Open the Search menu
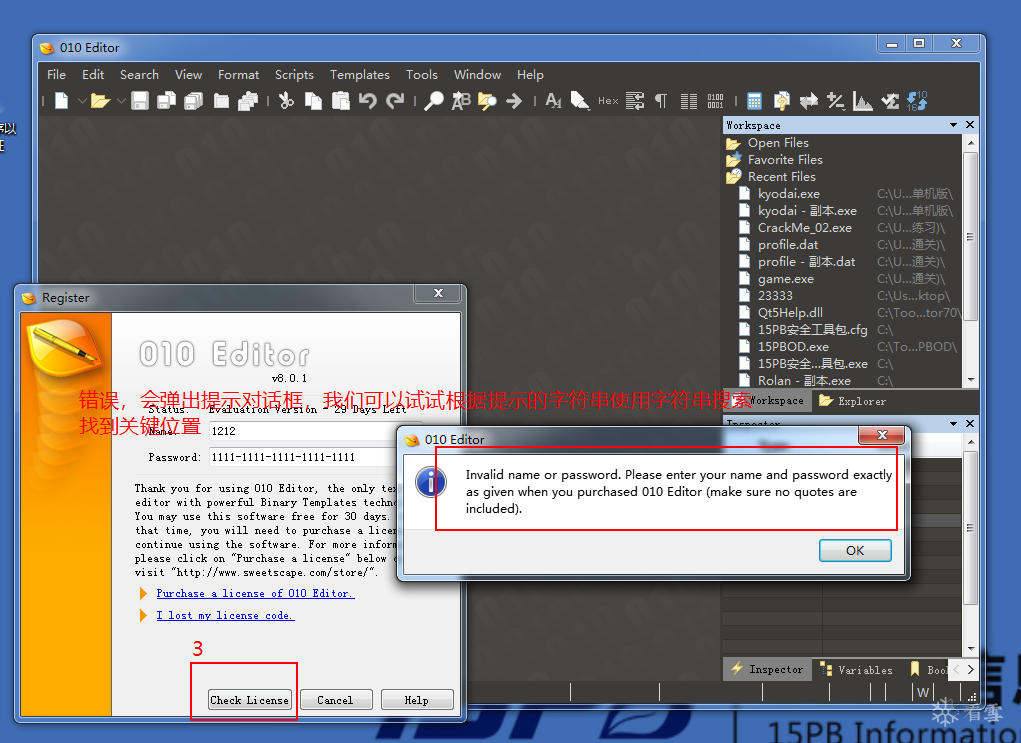Screen dimensions: 1021x743 click(139, 75)
